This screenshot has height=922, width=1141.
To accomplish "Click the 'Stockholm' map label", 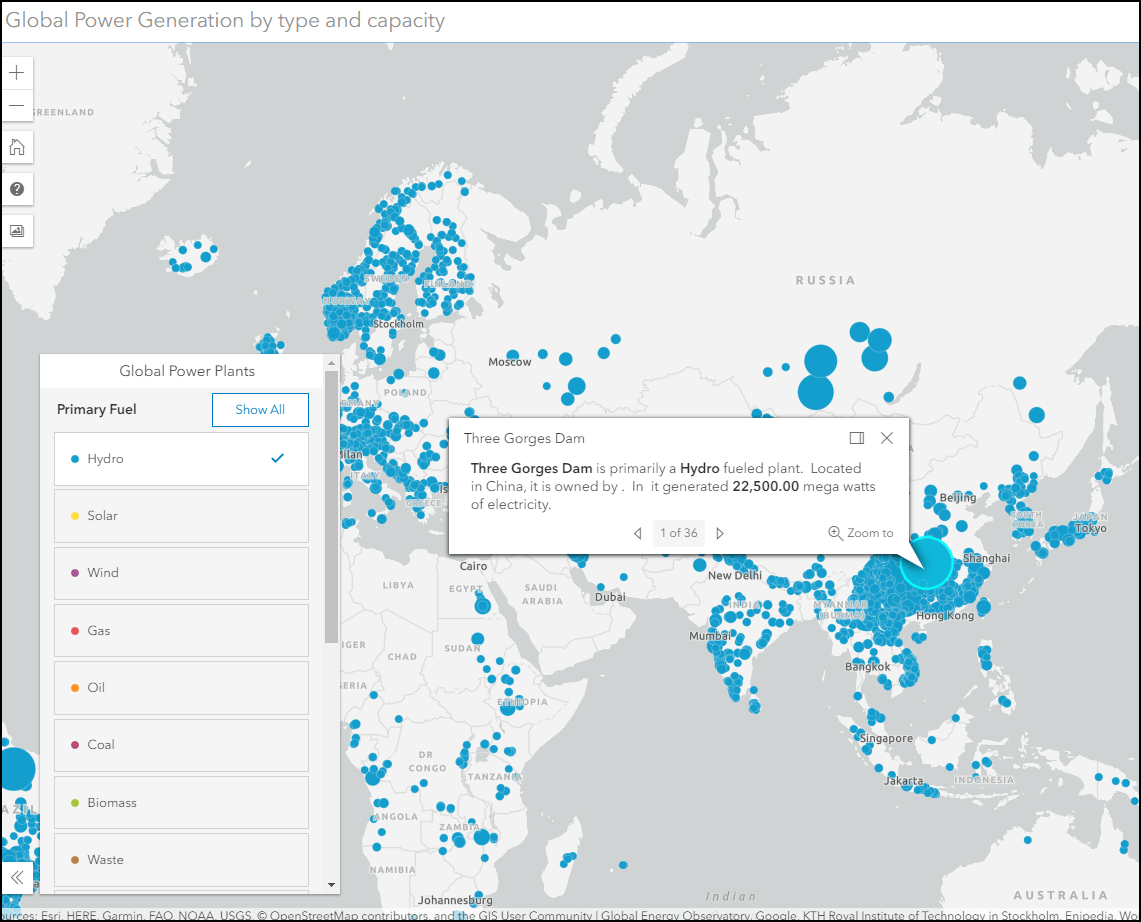I will (398, 324).
